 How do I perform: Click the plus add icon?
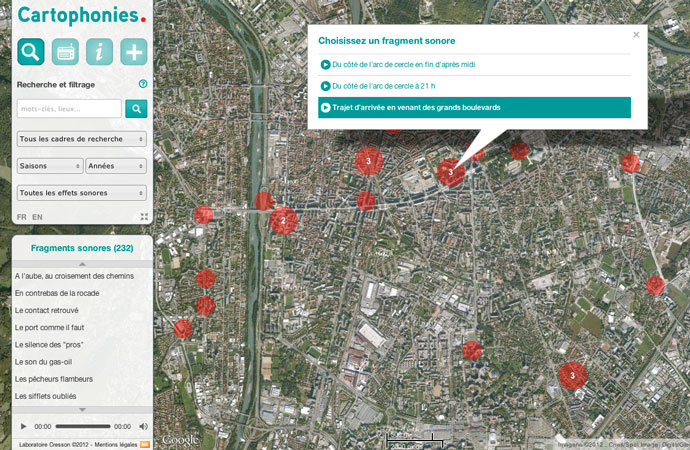coord(133,52)
